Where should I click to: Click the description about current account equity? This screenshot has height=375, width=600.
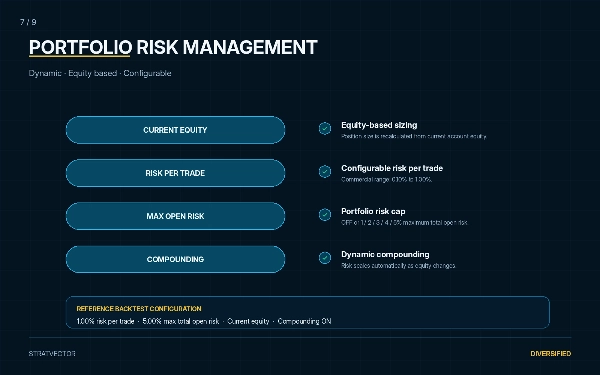point(414,136)
